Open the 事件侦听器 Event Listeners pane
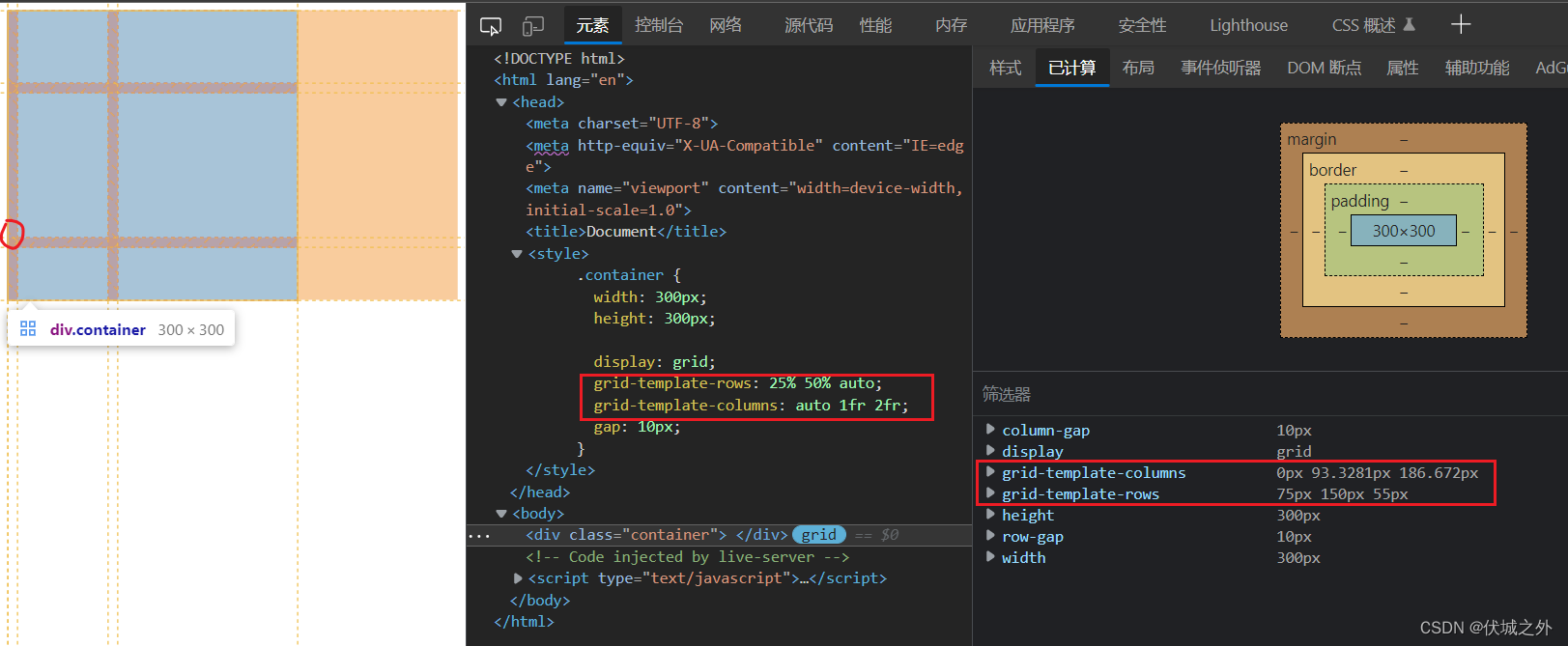Viewport: 1568px width, 646px height. coord(1221,68)
